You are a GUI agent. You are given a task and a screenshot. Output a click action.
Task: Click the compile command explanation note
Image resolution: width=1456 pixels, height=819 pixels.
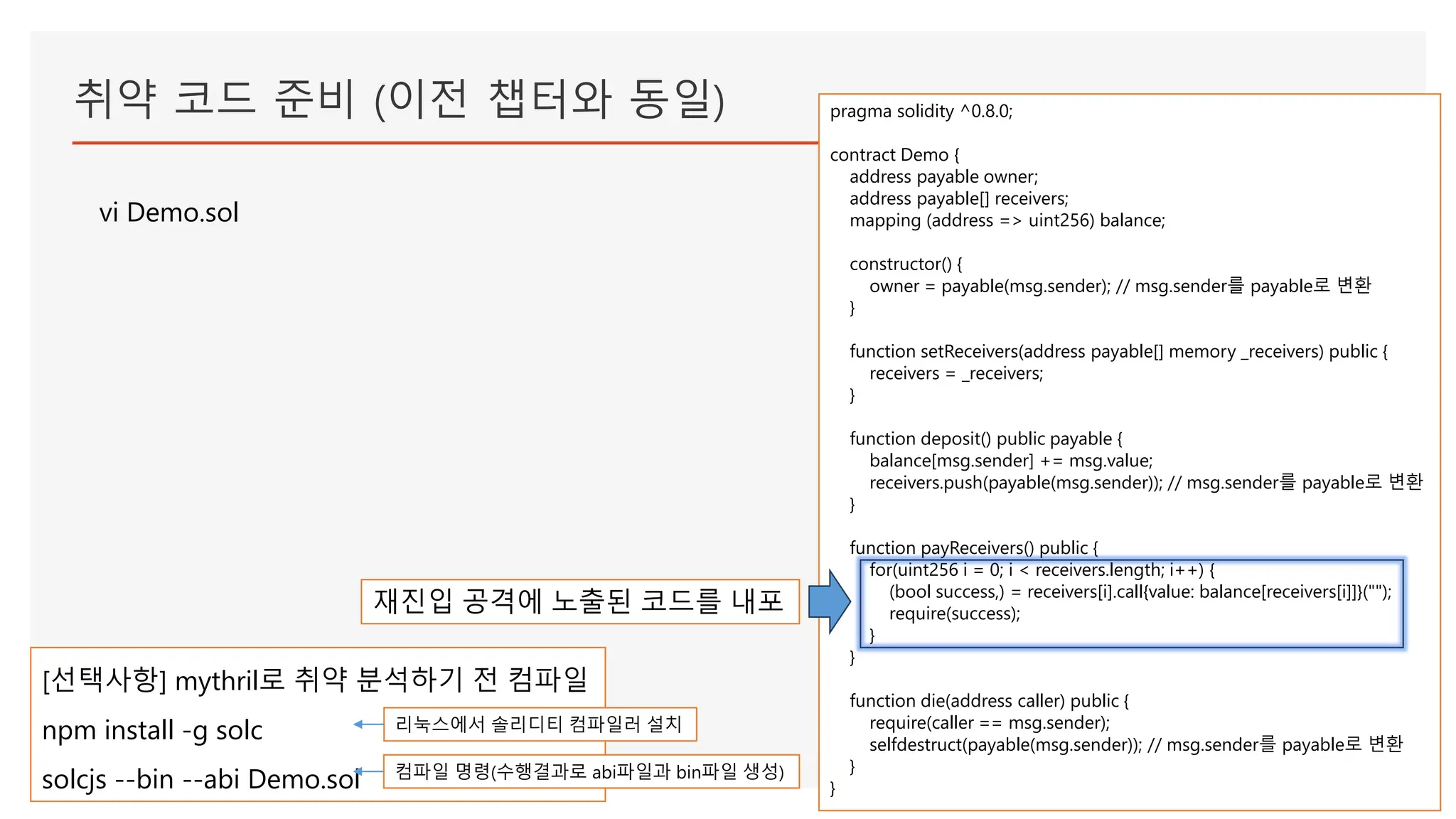tap(590, 771)
